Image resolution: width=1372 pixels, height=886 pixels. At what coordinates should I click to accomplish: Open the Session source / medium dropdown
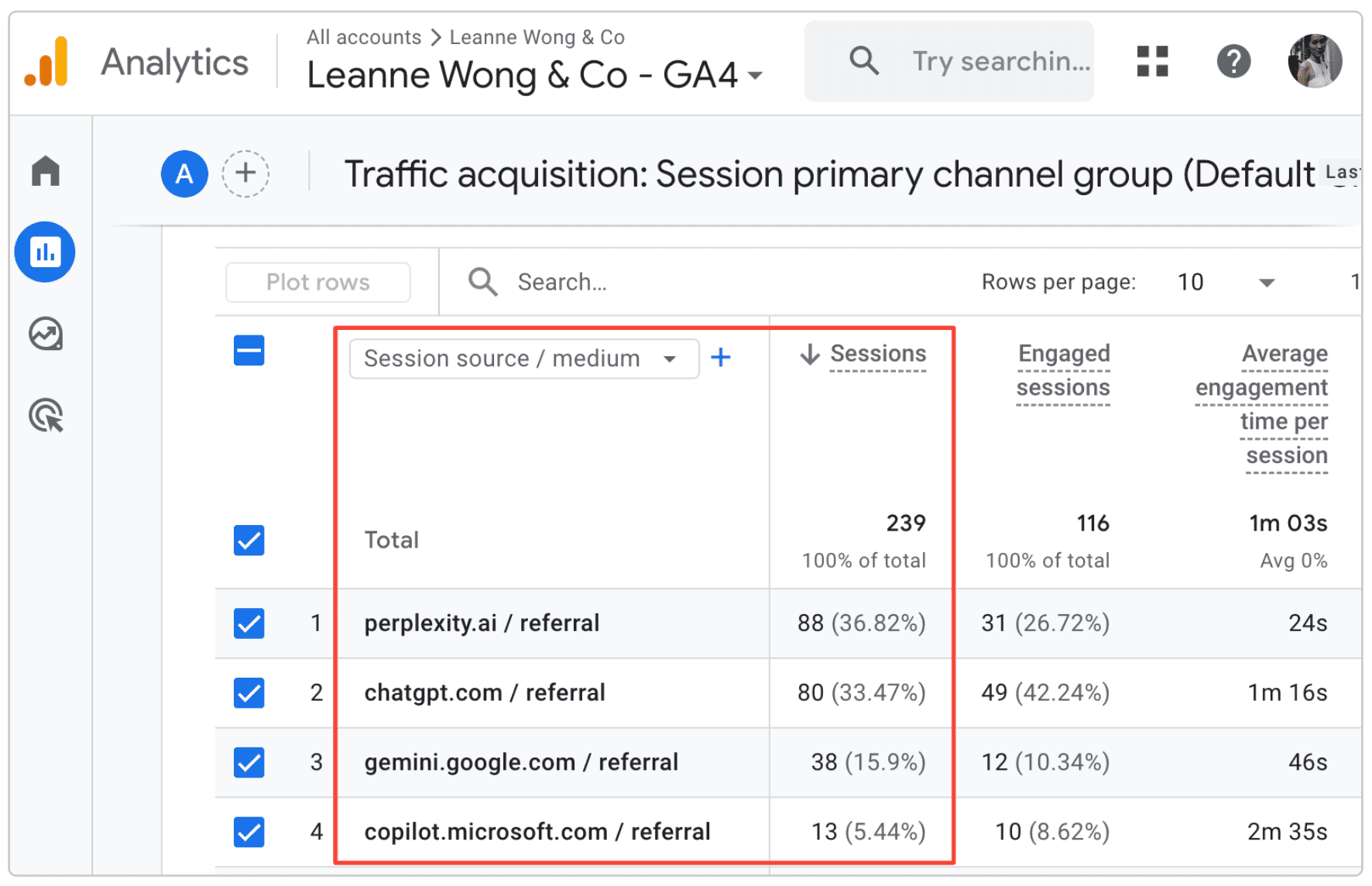[x=524, y=359]
